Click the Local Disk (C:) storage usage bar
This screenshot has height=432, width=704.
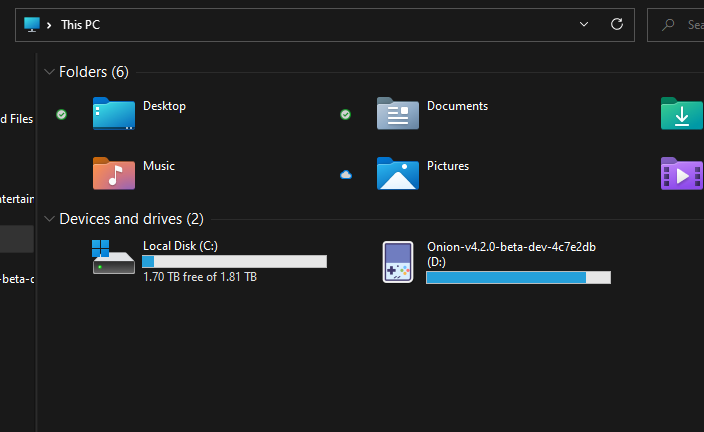click(234, 261)
